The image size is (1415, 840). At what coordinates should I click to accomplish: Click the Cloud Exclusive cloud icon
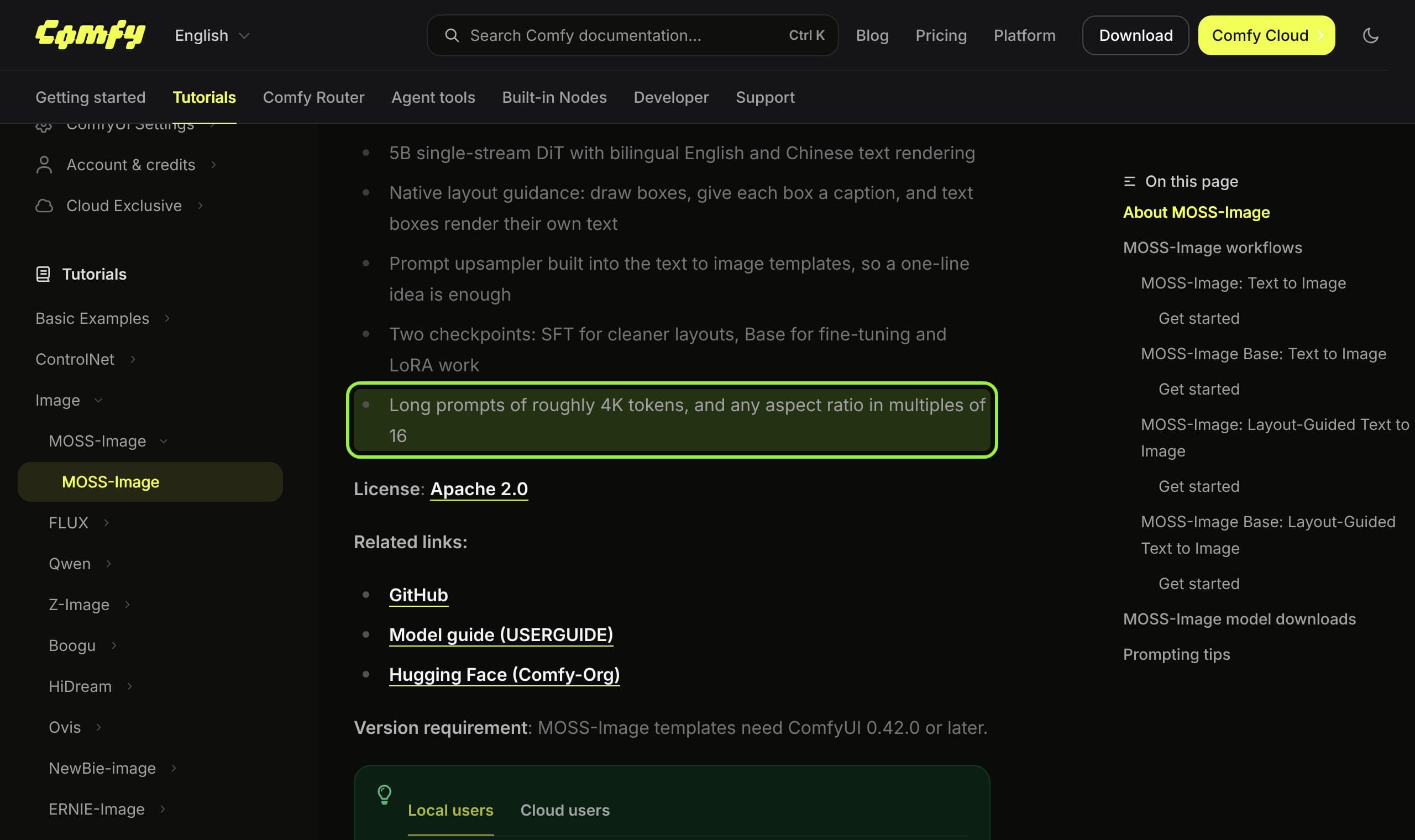click(44, 206)
